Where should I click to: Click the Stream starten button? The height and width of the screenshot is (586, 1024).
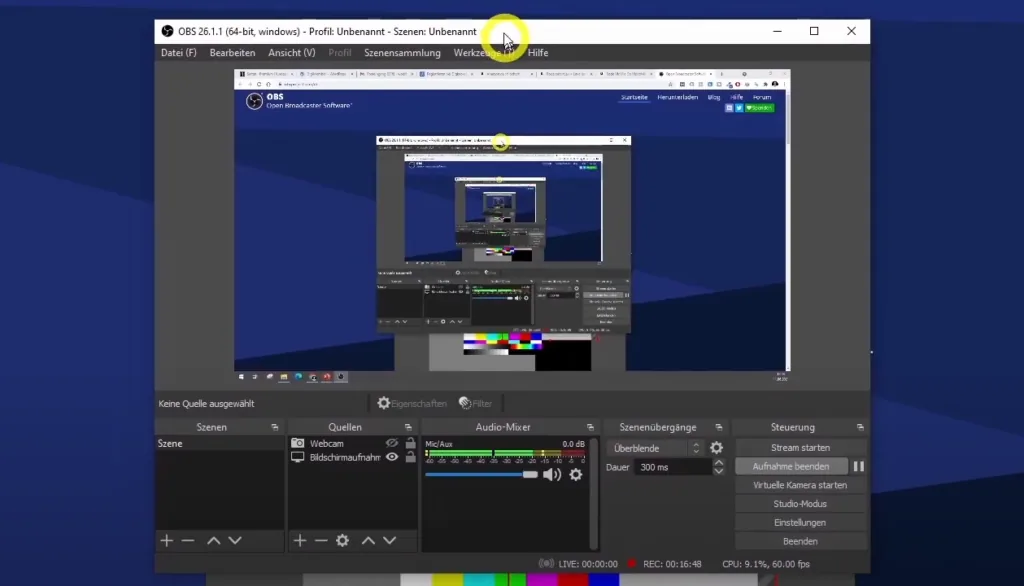800,448
